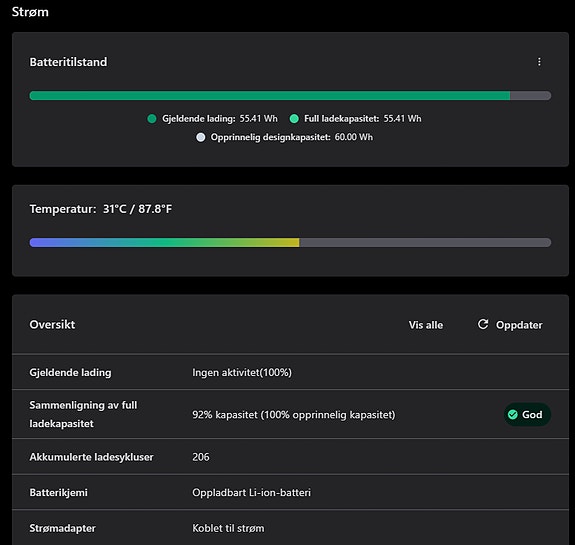Click the Strøm page heading

tap(30, 12)
